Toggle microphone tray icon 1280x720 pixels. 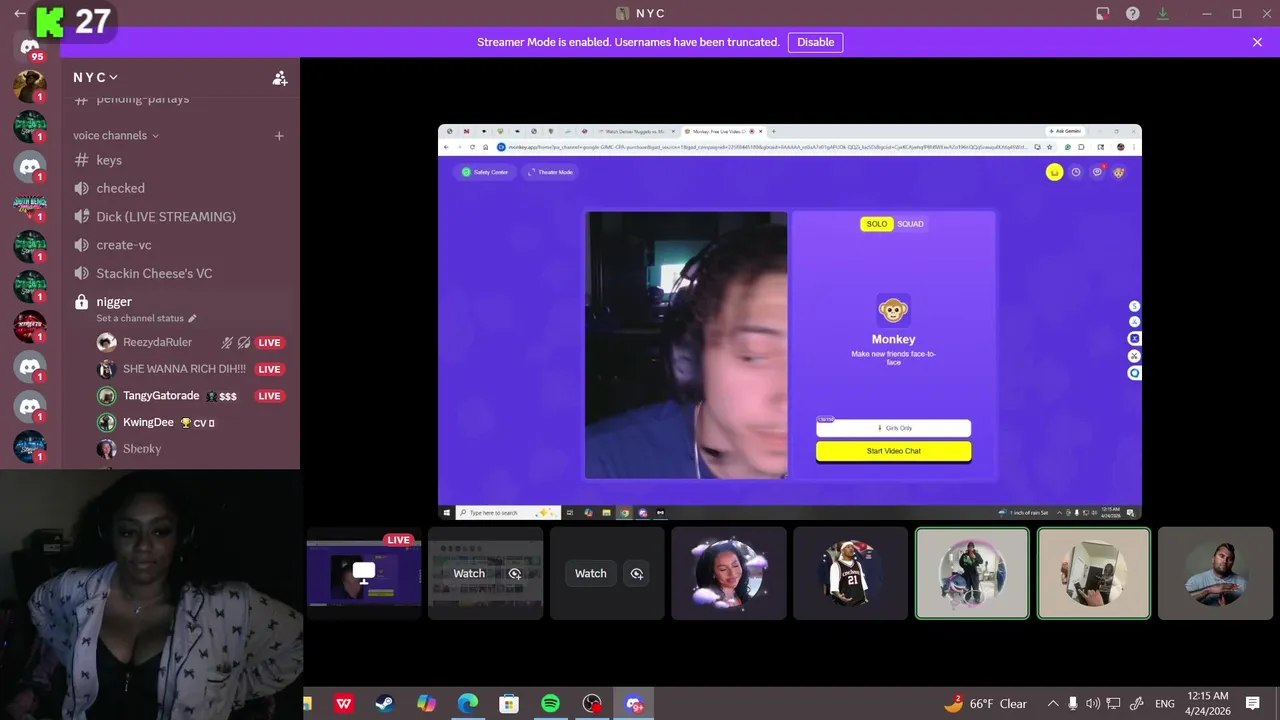click(1072, 704)
